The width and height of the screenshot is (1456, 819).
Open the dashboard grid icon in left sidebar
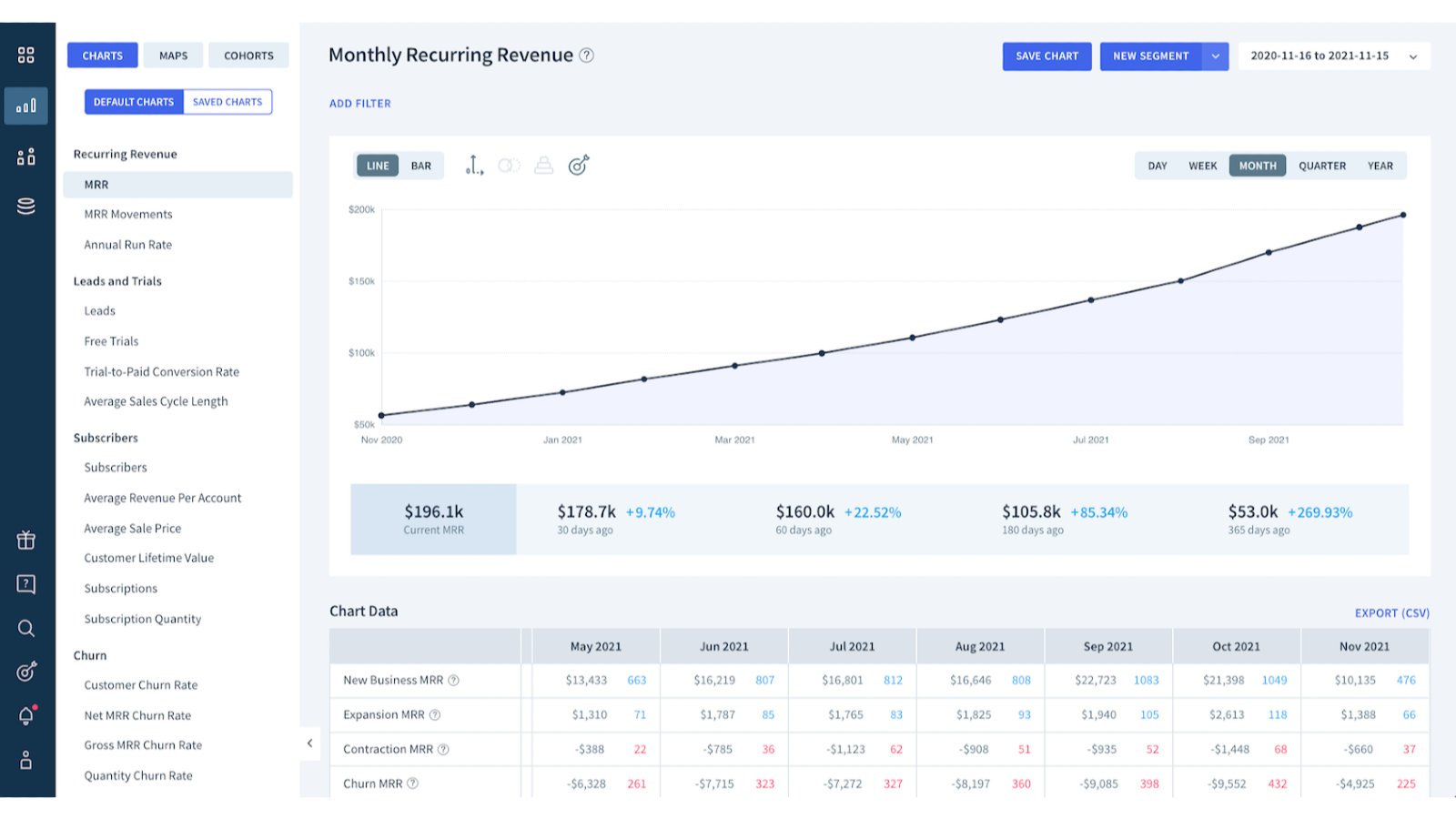point(26,56)
